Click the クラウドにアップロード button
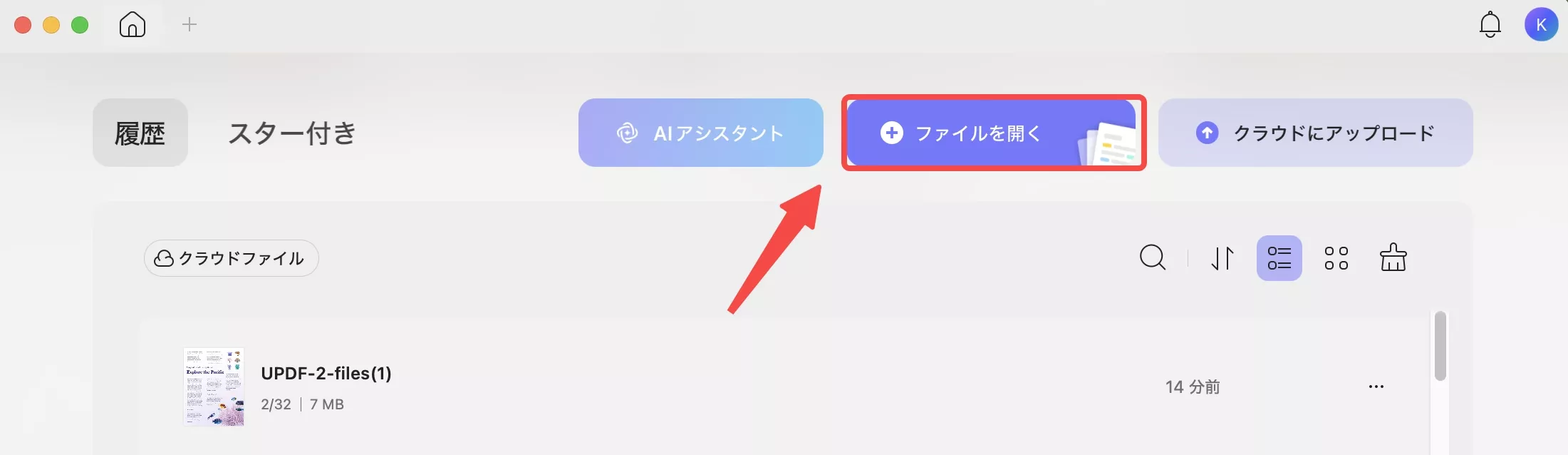 [1315, 133]
